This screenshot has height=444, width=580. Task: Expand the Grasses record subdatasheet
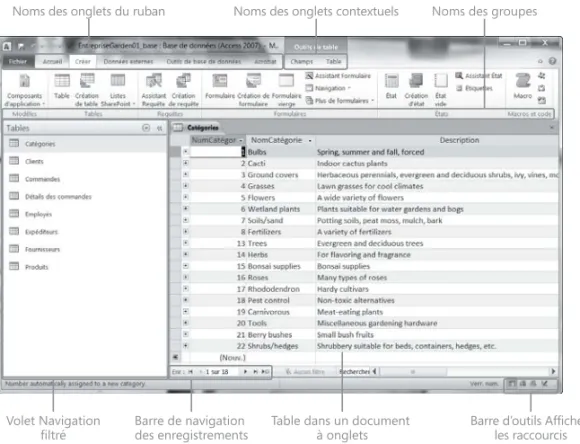(x=186, y=186)
